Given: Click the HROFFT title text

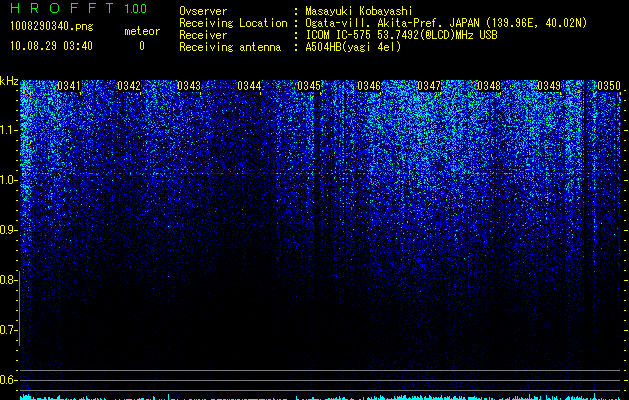Looking at the screenshot, I should [62, 8].
